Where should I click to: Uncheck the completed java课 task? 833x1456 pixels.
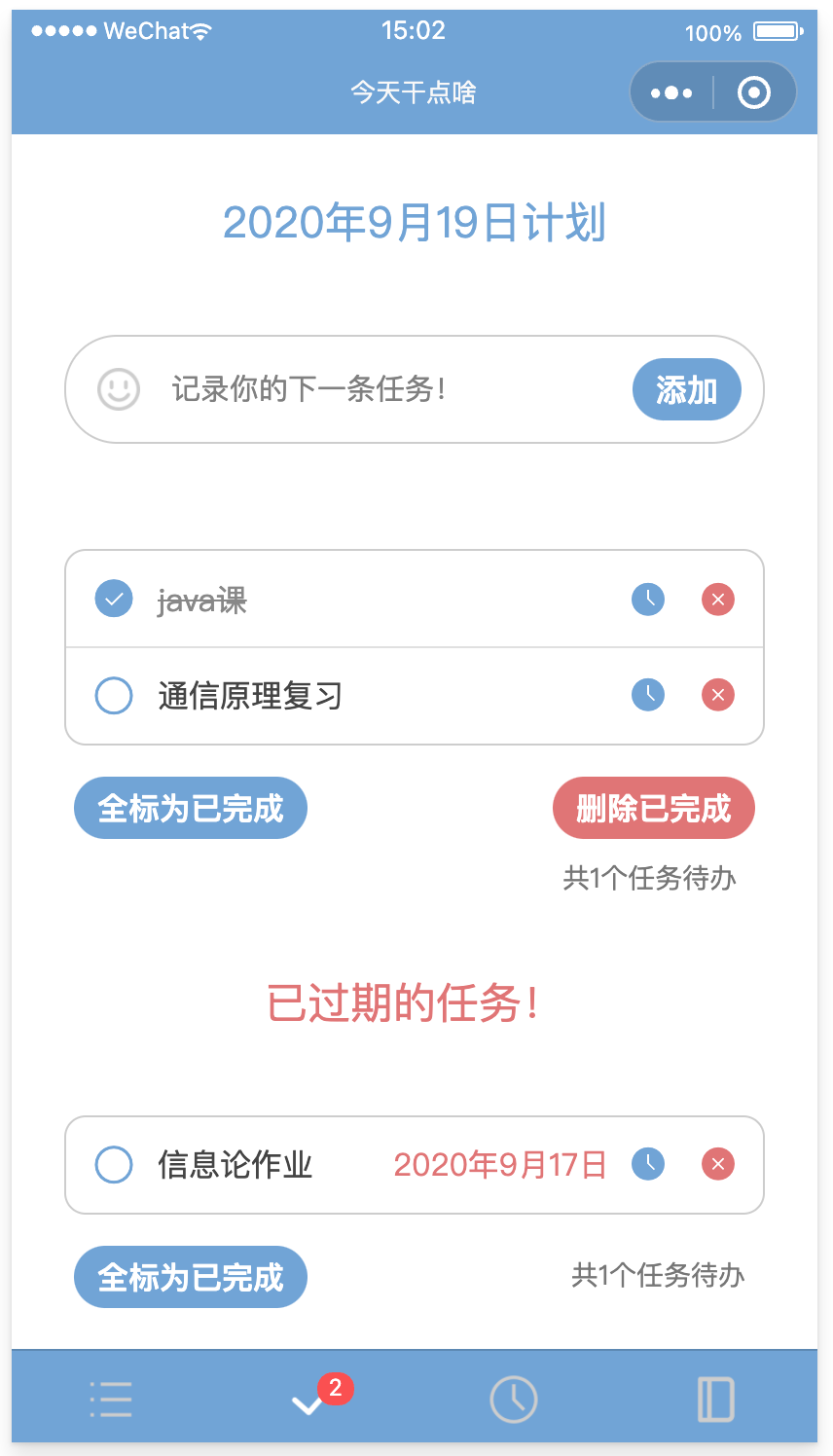pos(114,599)
